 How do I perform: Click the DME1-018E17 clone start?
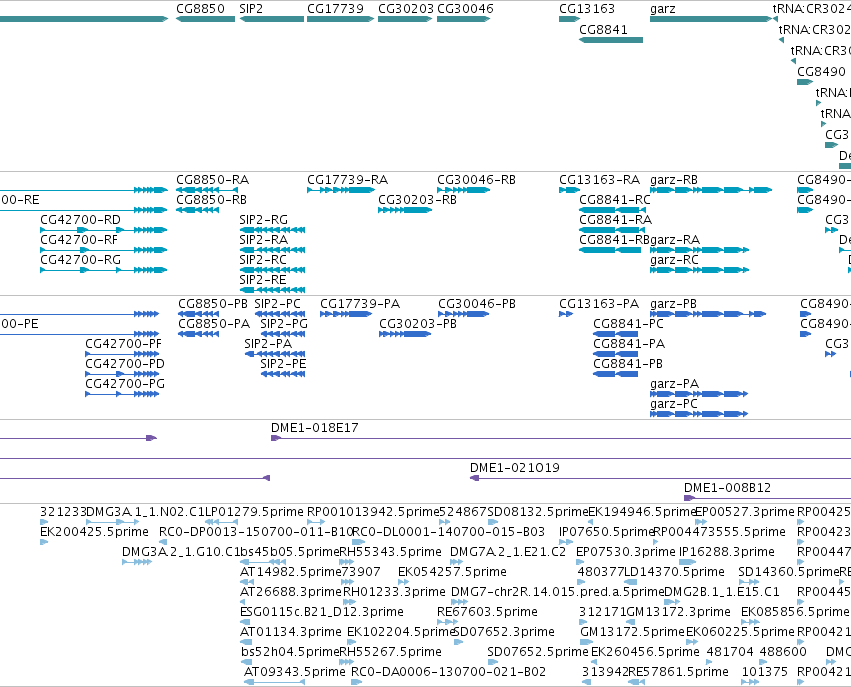[276, 438]
